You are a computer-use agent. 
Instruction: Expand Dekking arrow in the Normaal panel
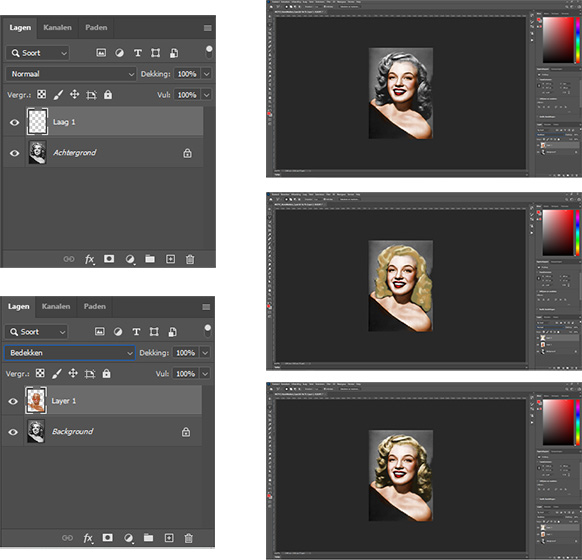[x=206, y=74]
